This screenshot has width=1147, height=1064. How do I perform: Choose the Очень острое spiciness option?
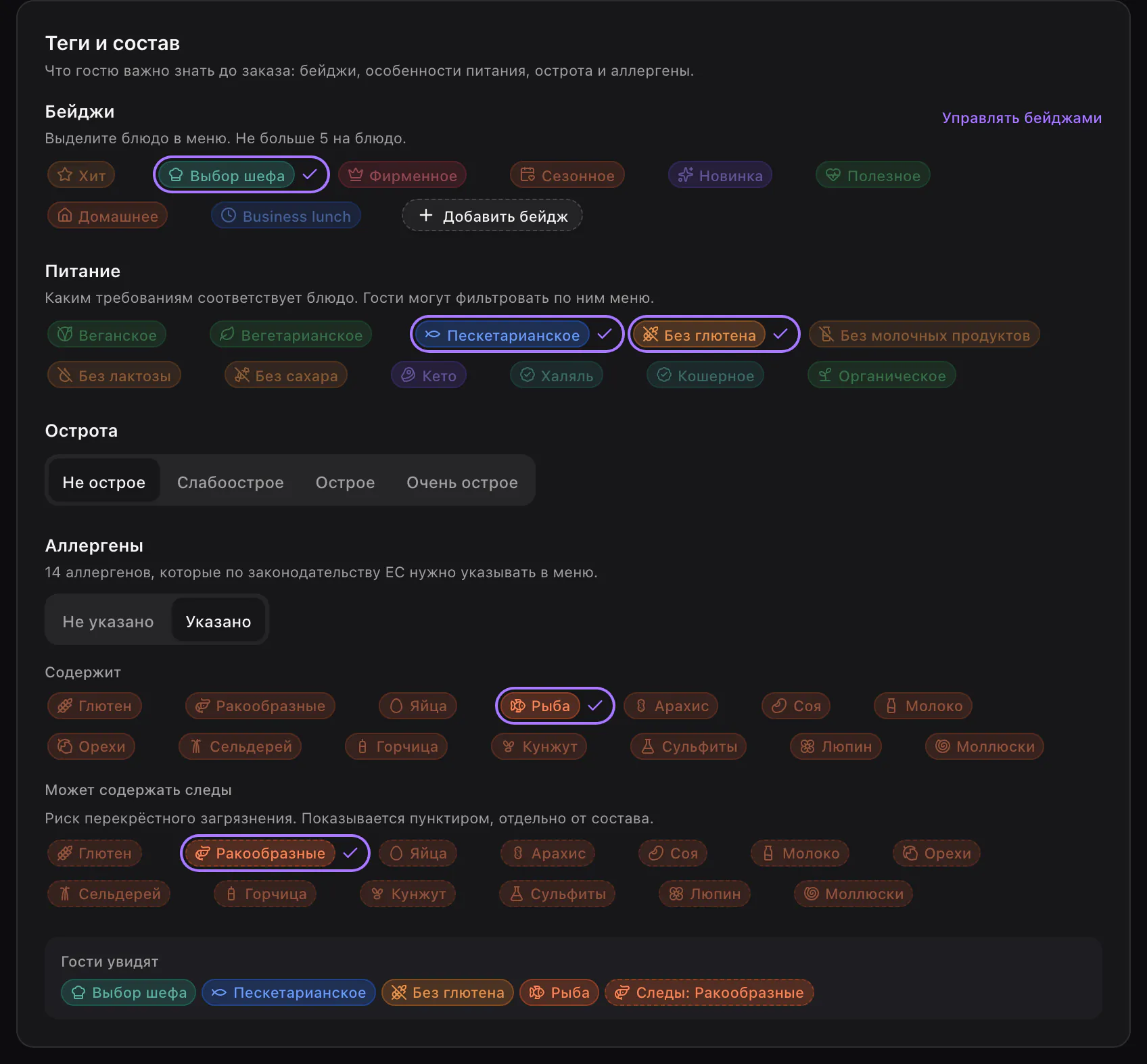(x=462, y=482)
